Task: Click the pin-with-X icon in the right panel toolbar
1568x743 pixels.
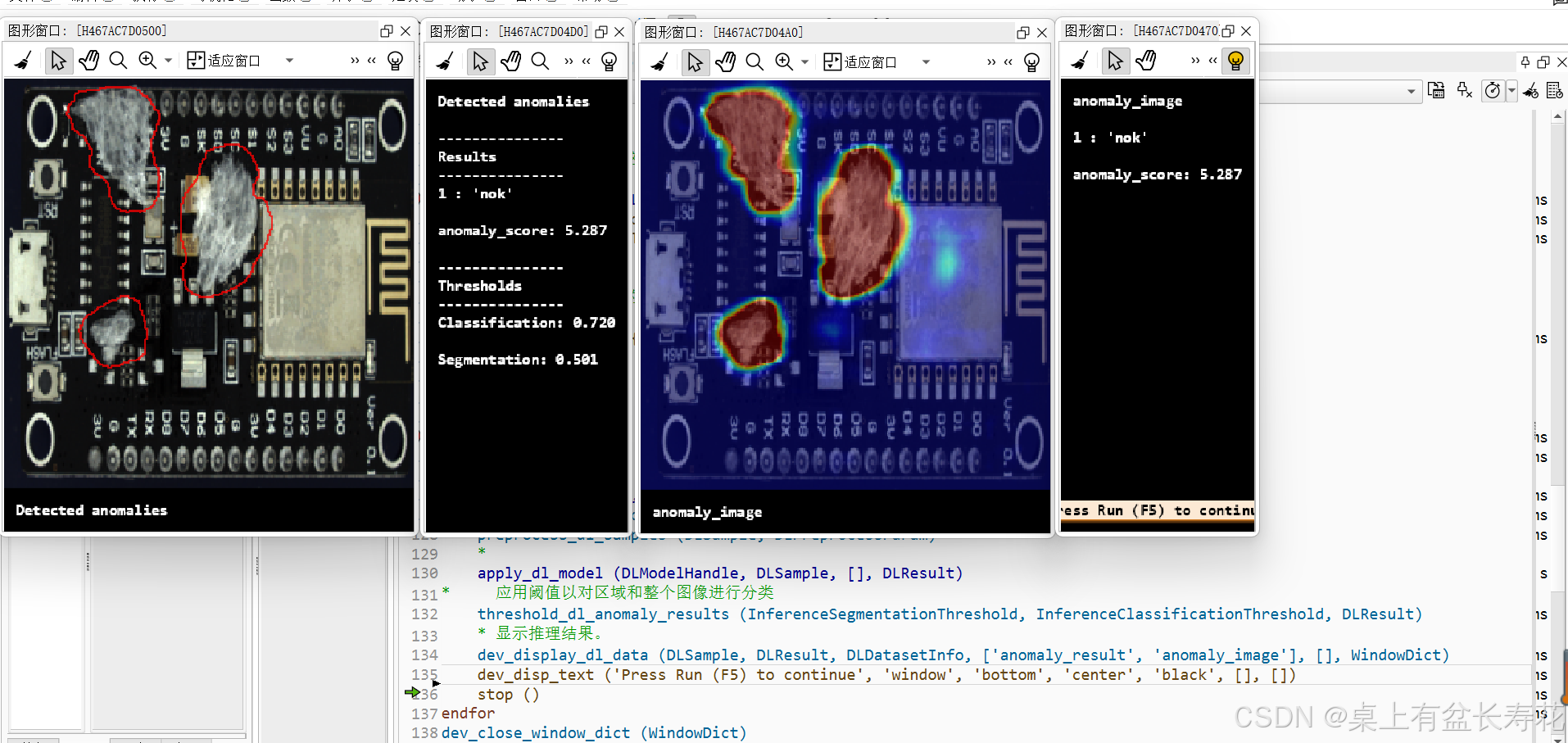Action: (1465, 90)
